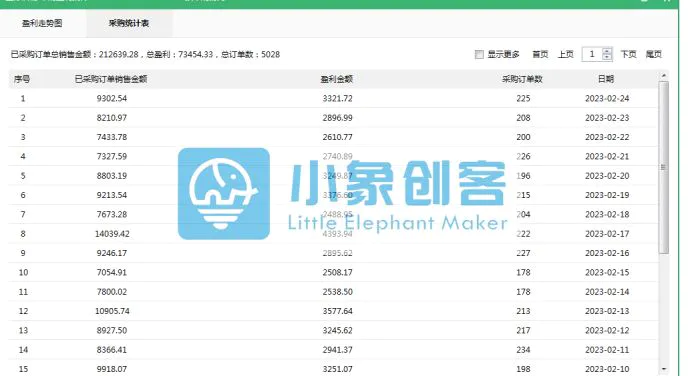Screen dimensions: 700x376
Task: Select sales amount cell 8803.19
Action: tap(112, 176)
